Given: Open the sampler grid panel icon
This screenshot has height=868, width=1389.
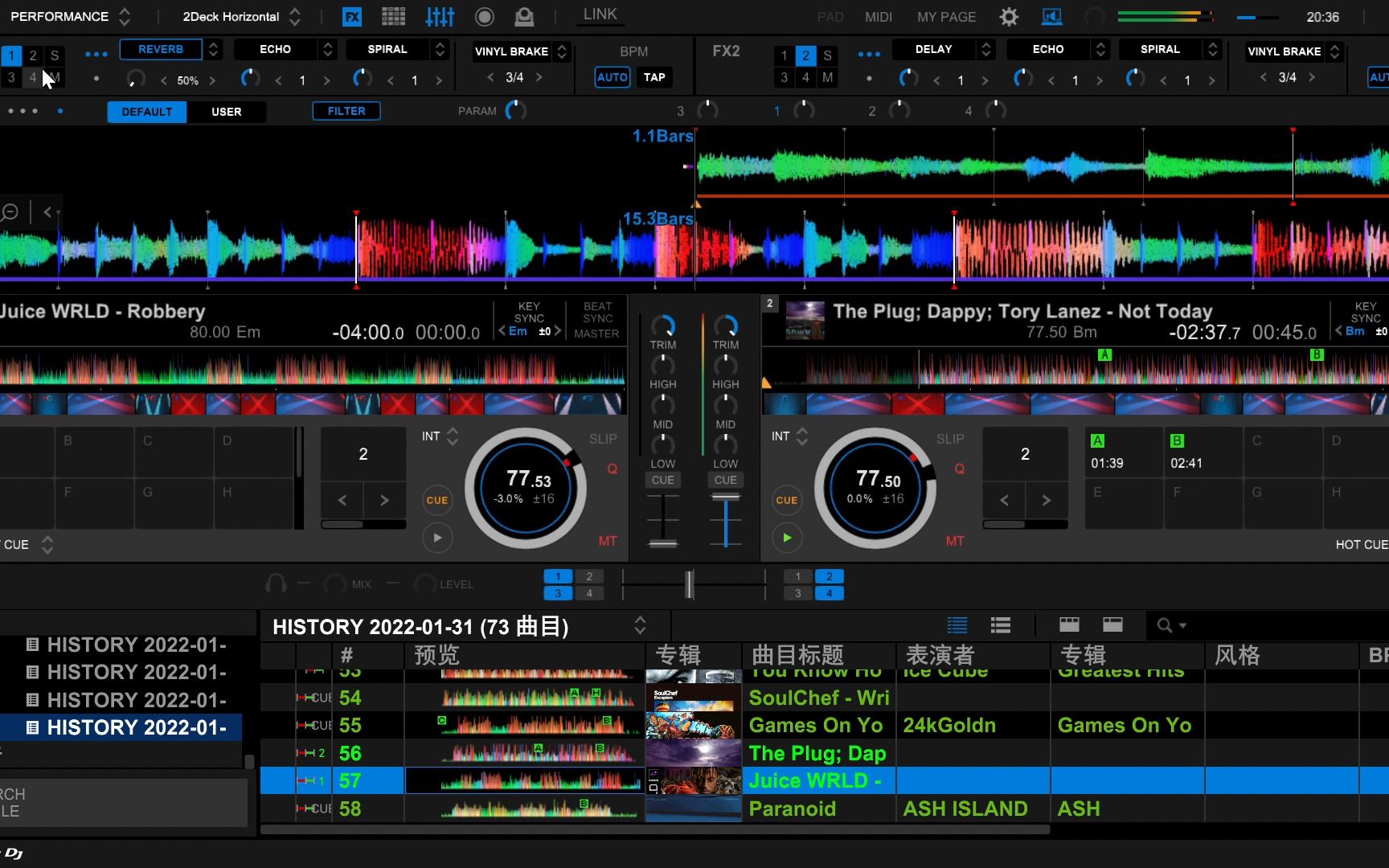Looking at the screenshot, I should 393,16.
